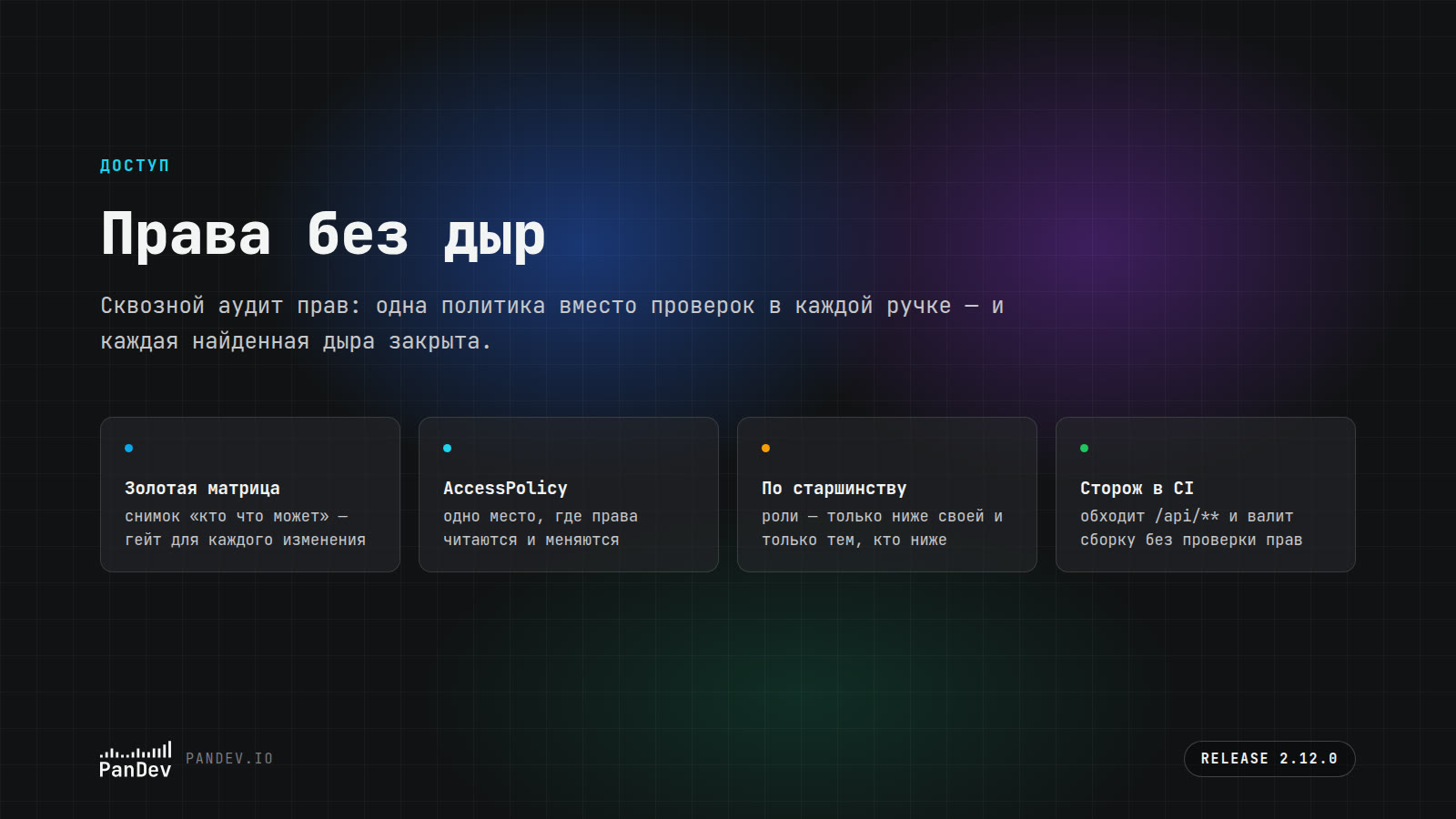Click the RELEASE 2.12.0 badge
1456x819 pixels.
pos(1269,759)
